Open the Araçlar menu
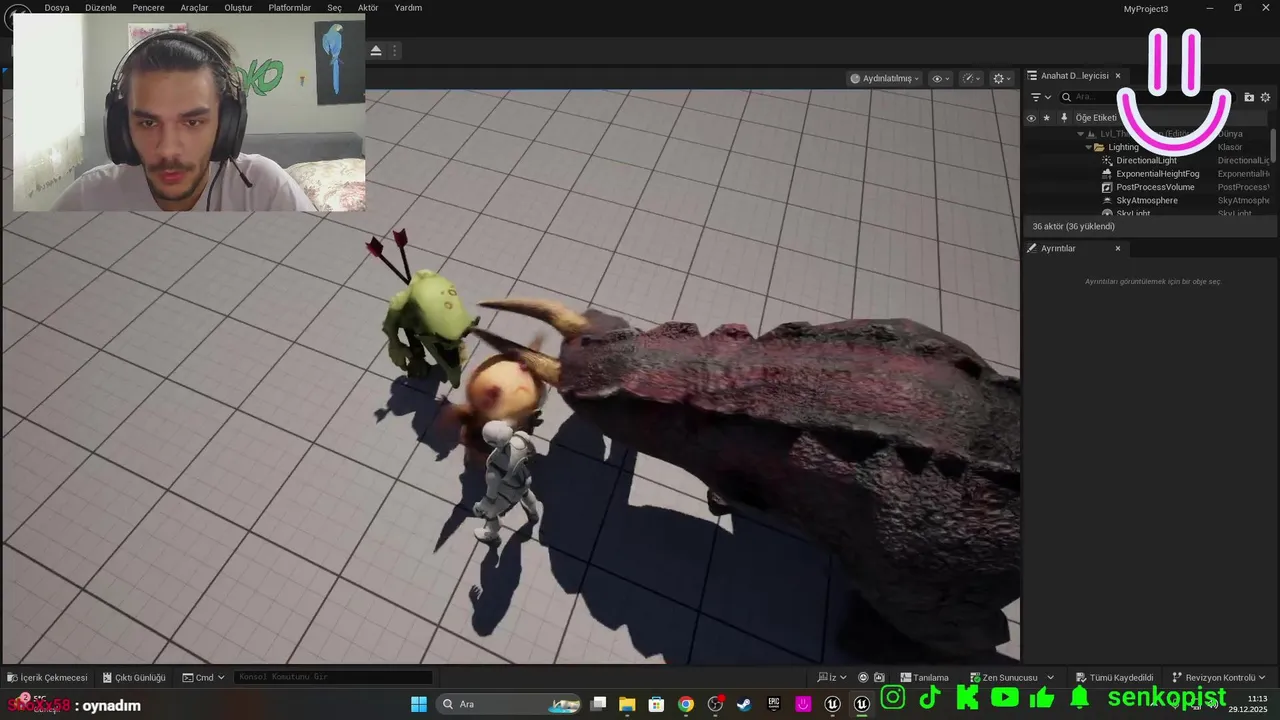 click(x=194, y=8)
